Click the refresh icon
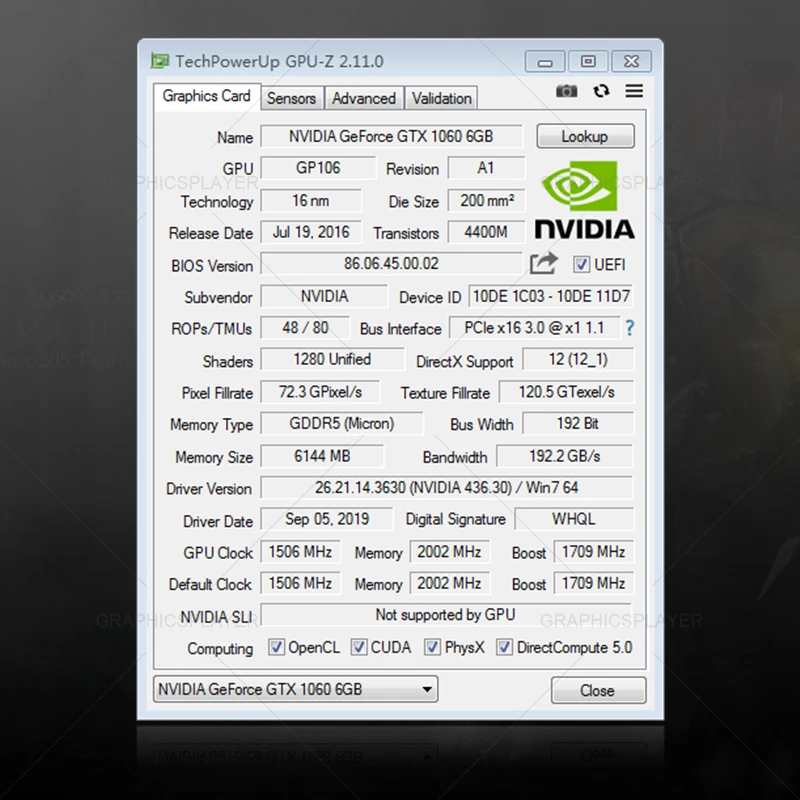Viewport: 800px width, 800px height. coord(602,91)
